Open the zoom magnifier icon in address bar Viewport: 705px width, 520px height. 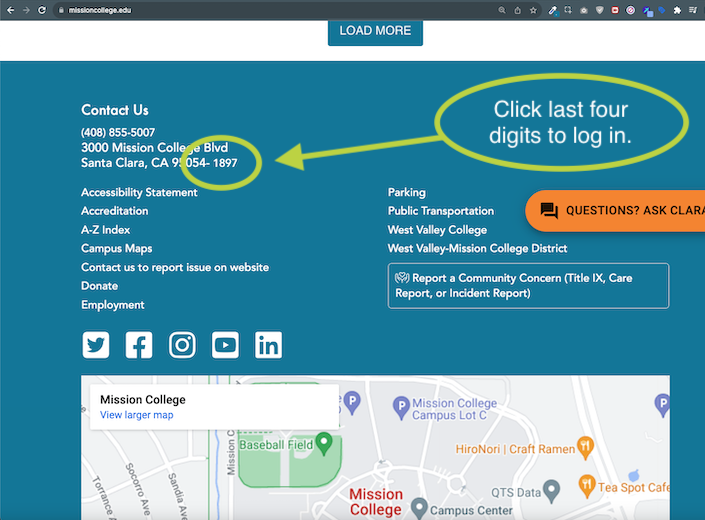click(502, 10)
